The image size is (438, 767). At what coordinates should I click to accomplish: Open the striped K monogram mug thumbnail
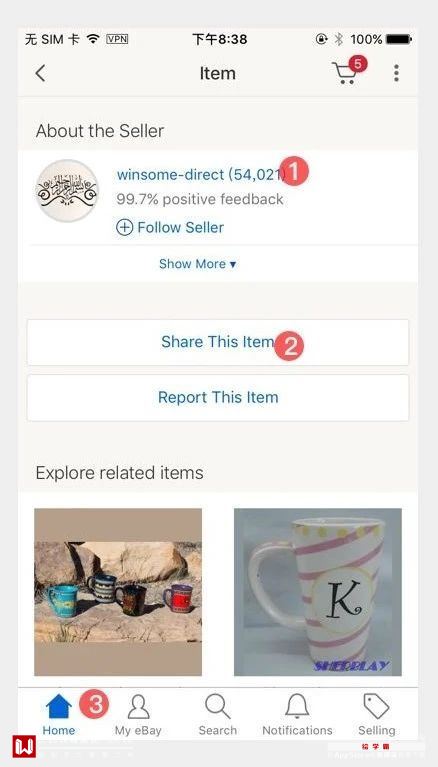318,592
